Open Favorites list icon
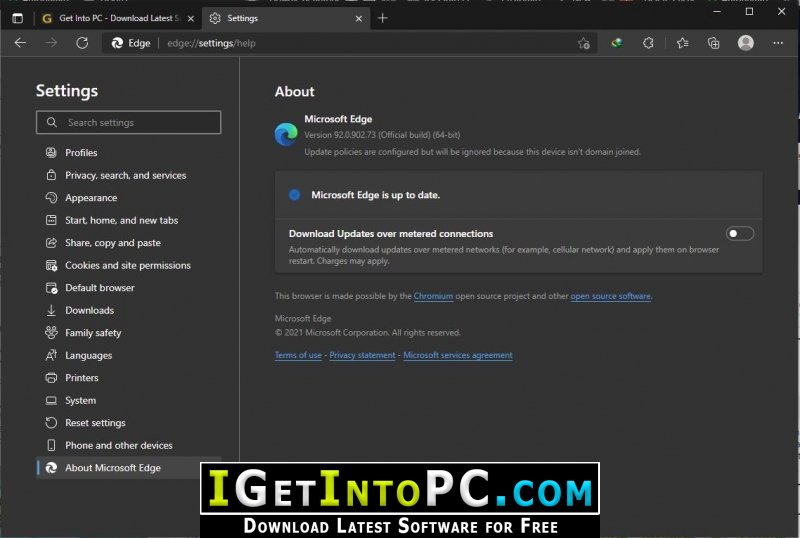Screen dimensions: 800x538 tap(682, 43)
